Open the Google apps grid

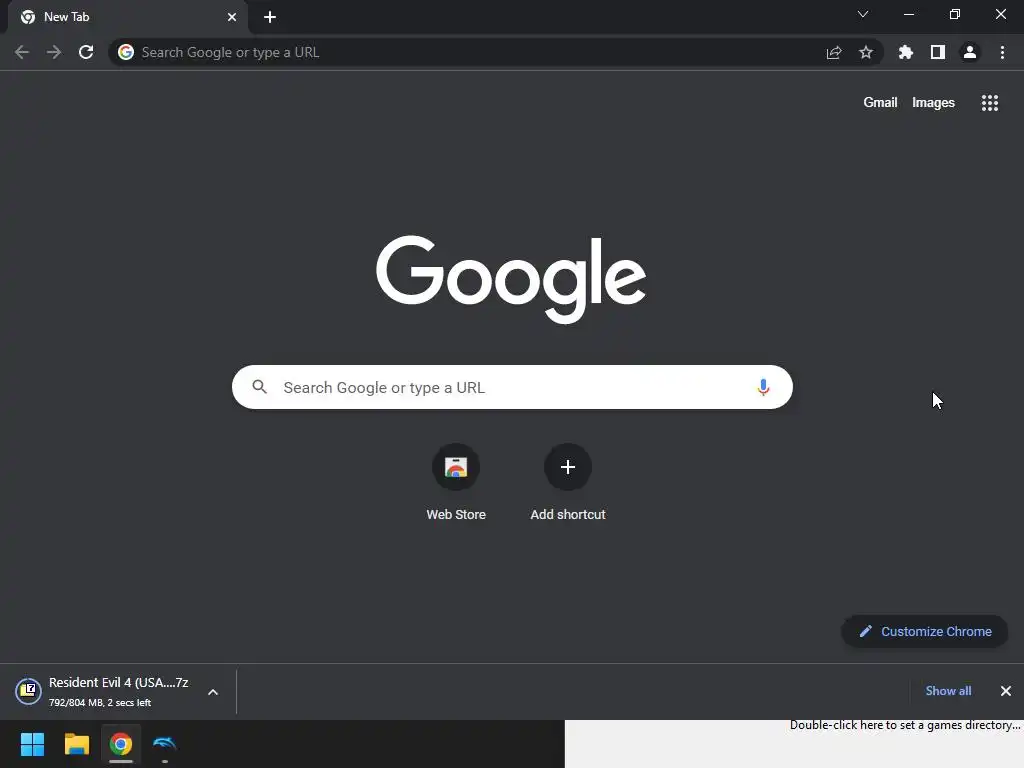[x=989, y=103]
